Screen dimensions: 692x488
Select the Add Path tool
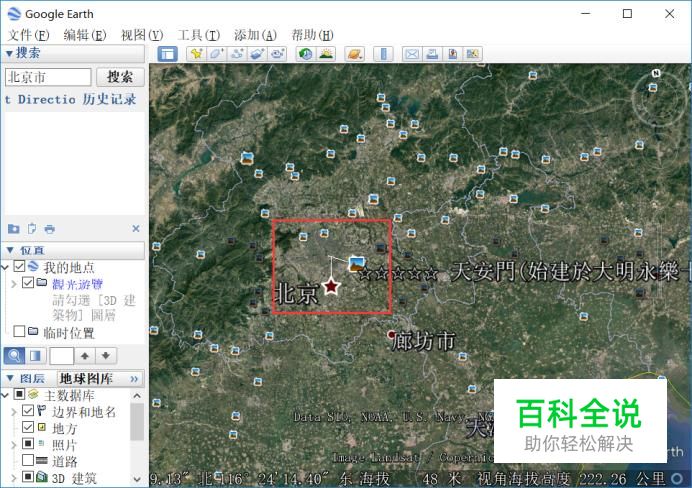237,54
